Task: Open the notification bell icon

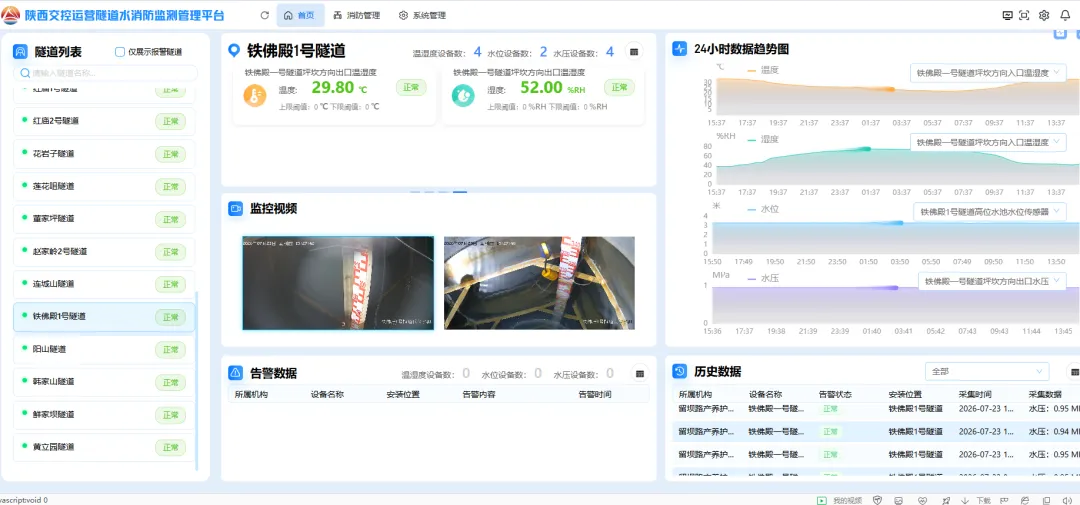Action: click(1066, 15)
